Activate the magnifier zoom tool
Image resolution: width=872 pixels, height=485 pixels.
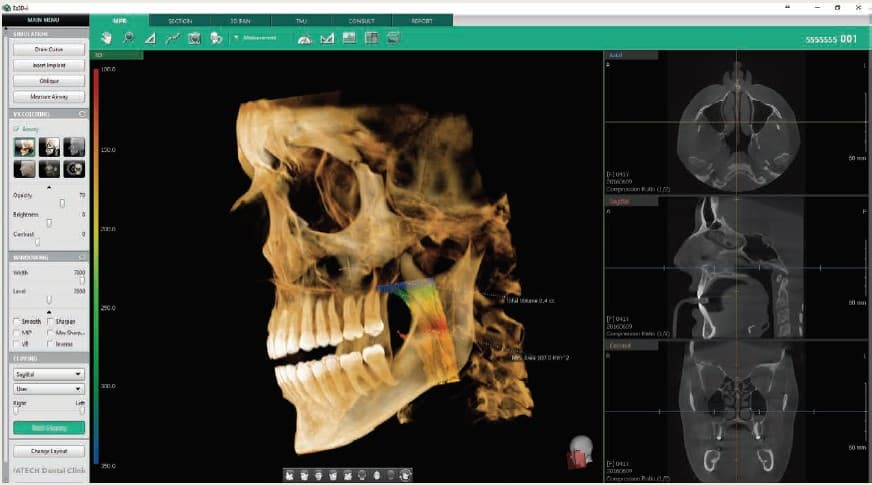pyautogui.click(x=129, y=38)
